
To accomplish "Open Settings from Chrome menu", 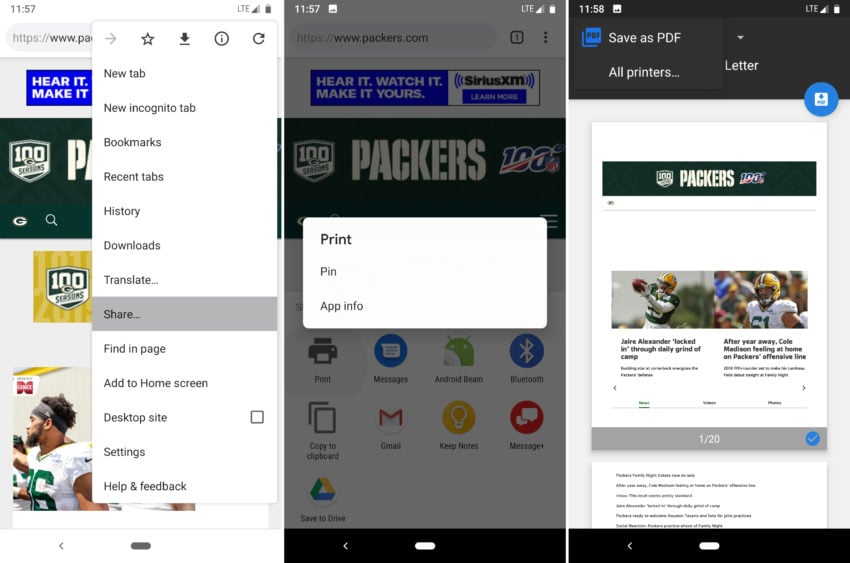I will [184, 452].
